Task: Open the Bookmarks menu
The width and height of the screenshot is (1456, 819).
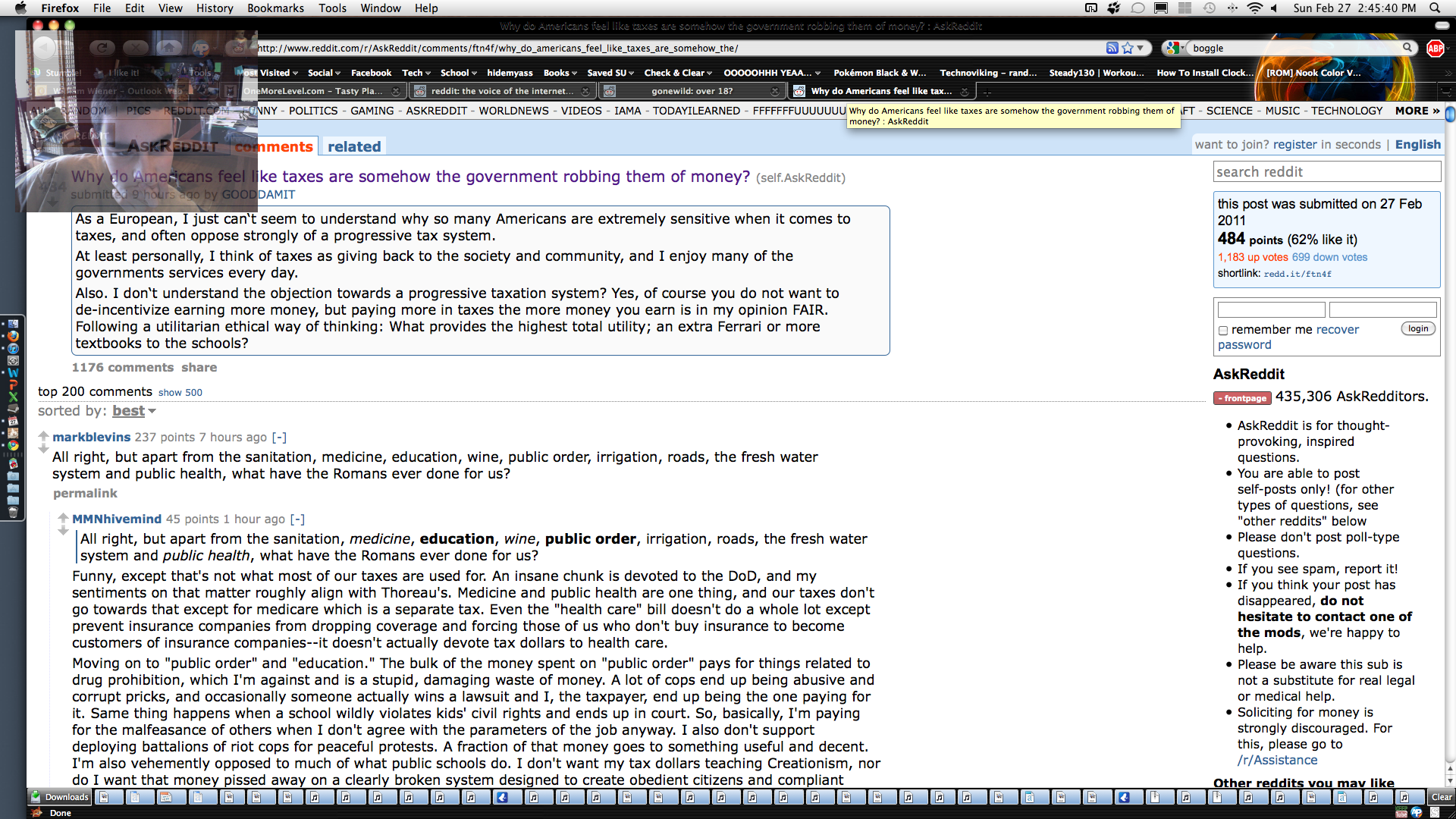Action: pyautogui.click(x=275, y=8)
